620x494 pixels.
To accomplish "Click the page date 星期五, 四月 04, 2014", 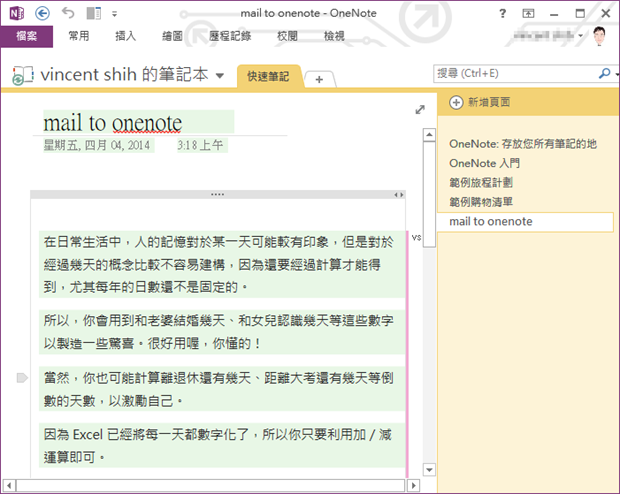I will (x=97, y=145).
